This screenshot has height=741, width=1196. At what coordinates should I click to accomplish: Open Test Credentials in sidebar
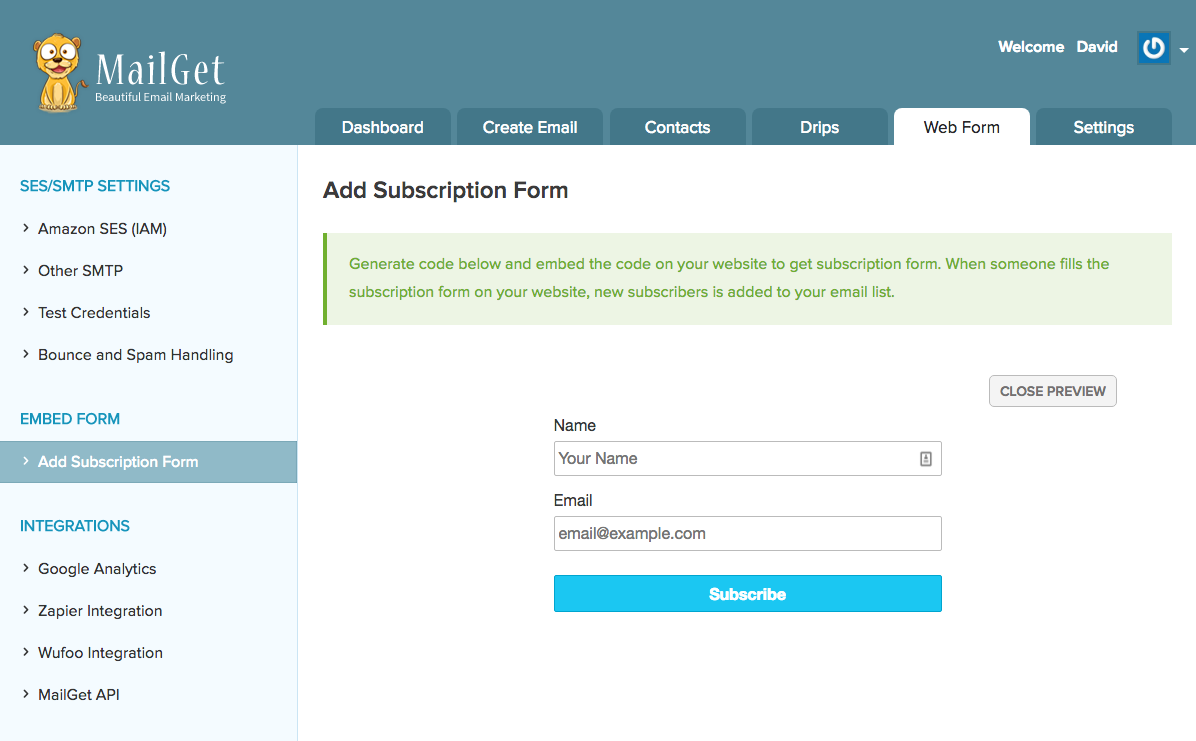(94, 313)
